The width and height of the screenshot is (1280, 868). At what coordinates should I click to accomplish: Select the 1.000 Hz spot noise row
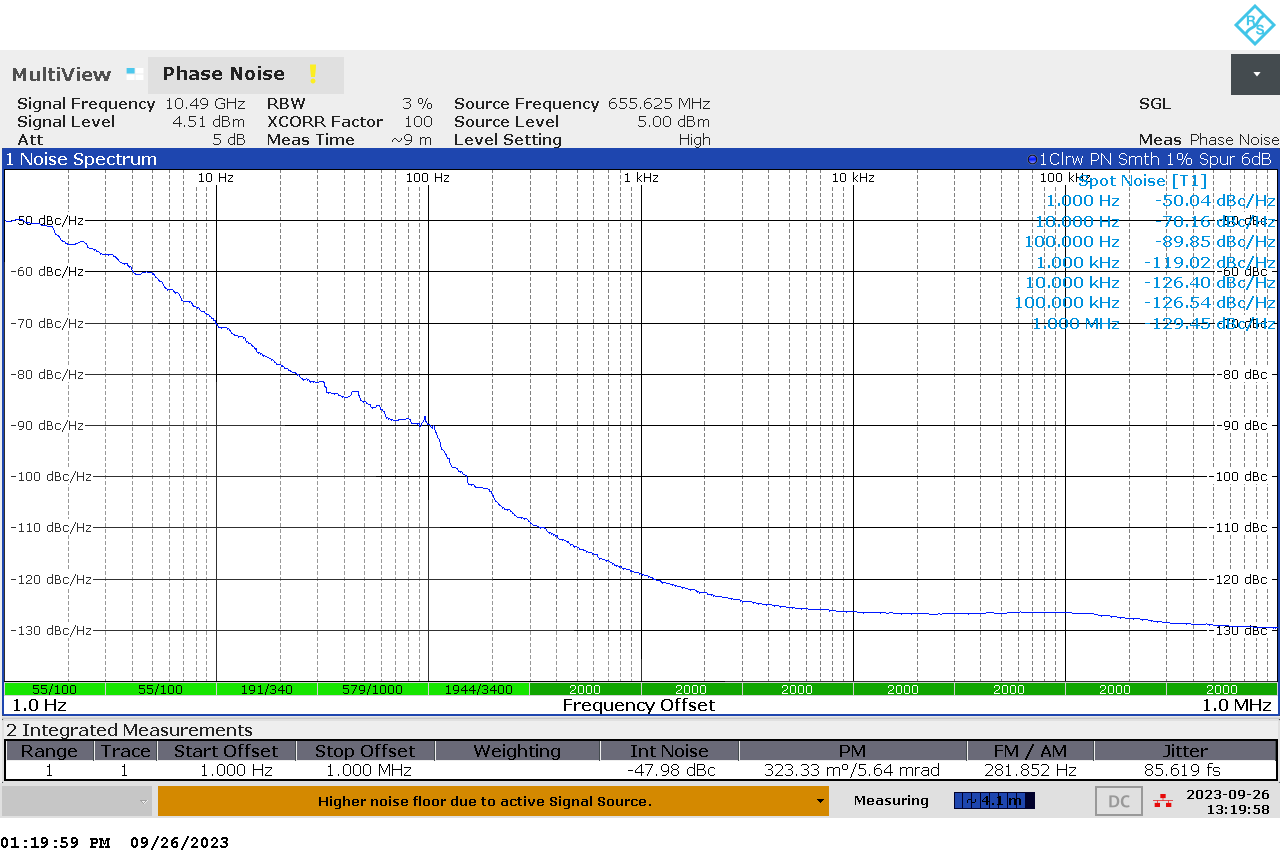pyautogui.click(x=1160, y=201)
